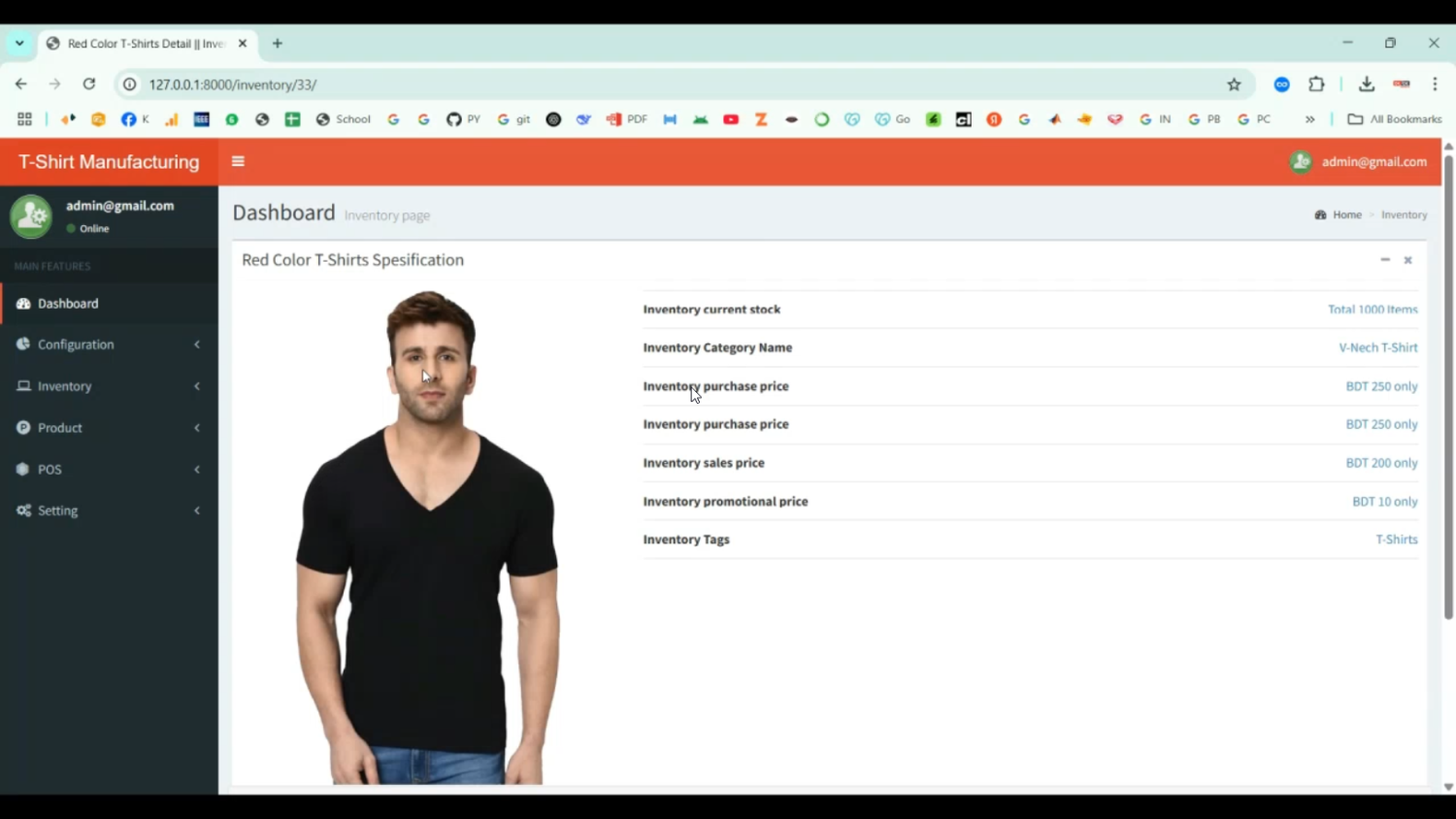Click the V-Nech T-Shirt category value
Screen dimensions: 1456x819
pyautogui.click(x=1378, y=347)
